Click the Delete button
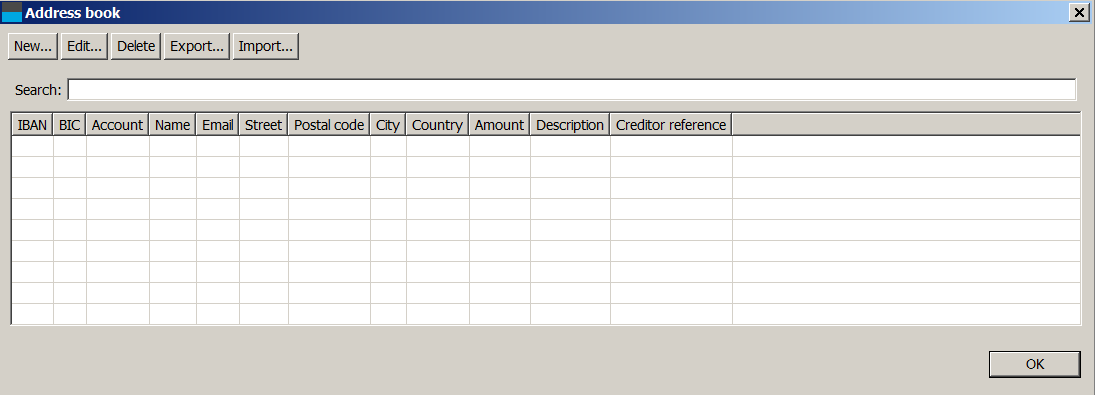The image size is (1095, 395). (136, 46)
